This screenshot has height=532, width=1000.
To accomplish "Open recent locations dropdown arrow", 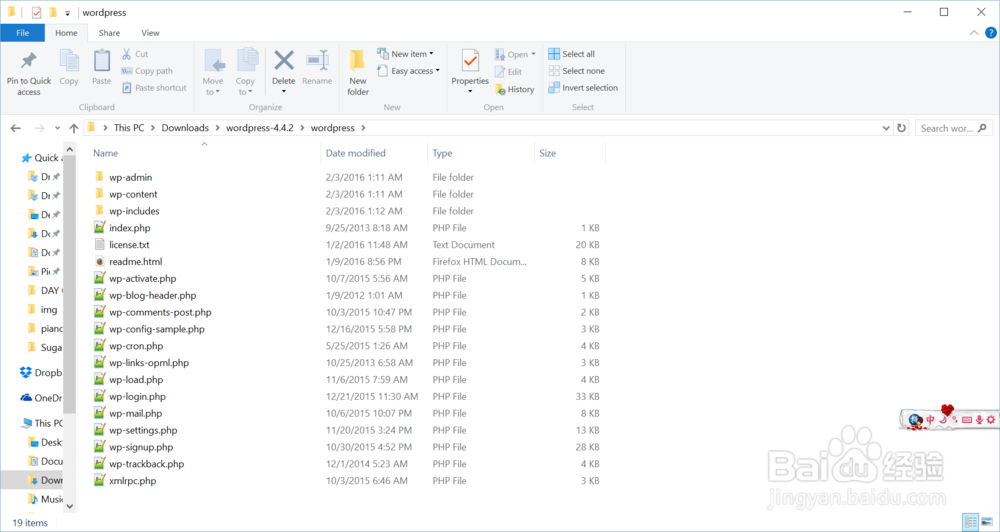I will (x=57, y=128).
